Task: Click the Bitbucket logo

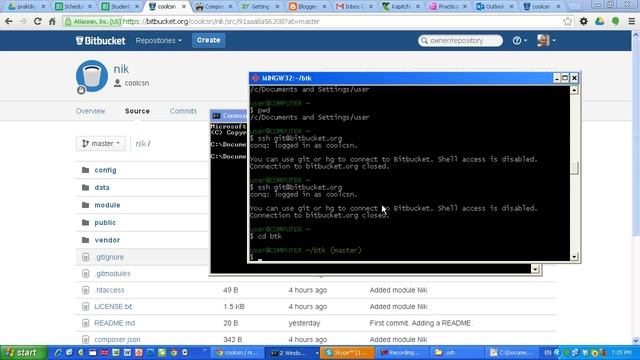Action: [100, 40]
